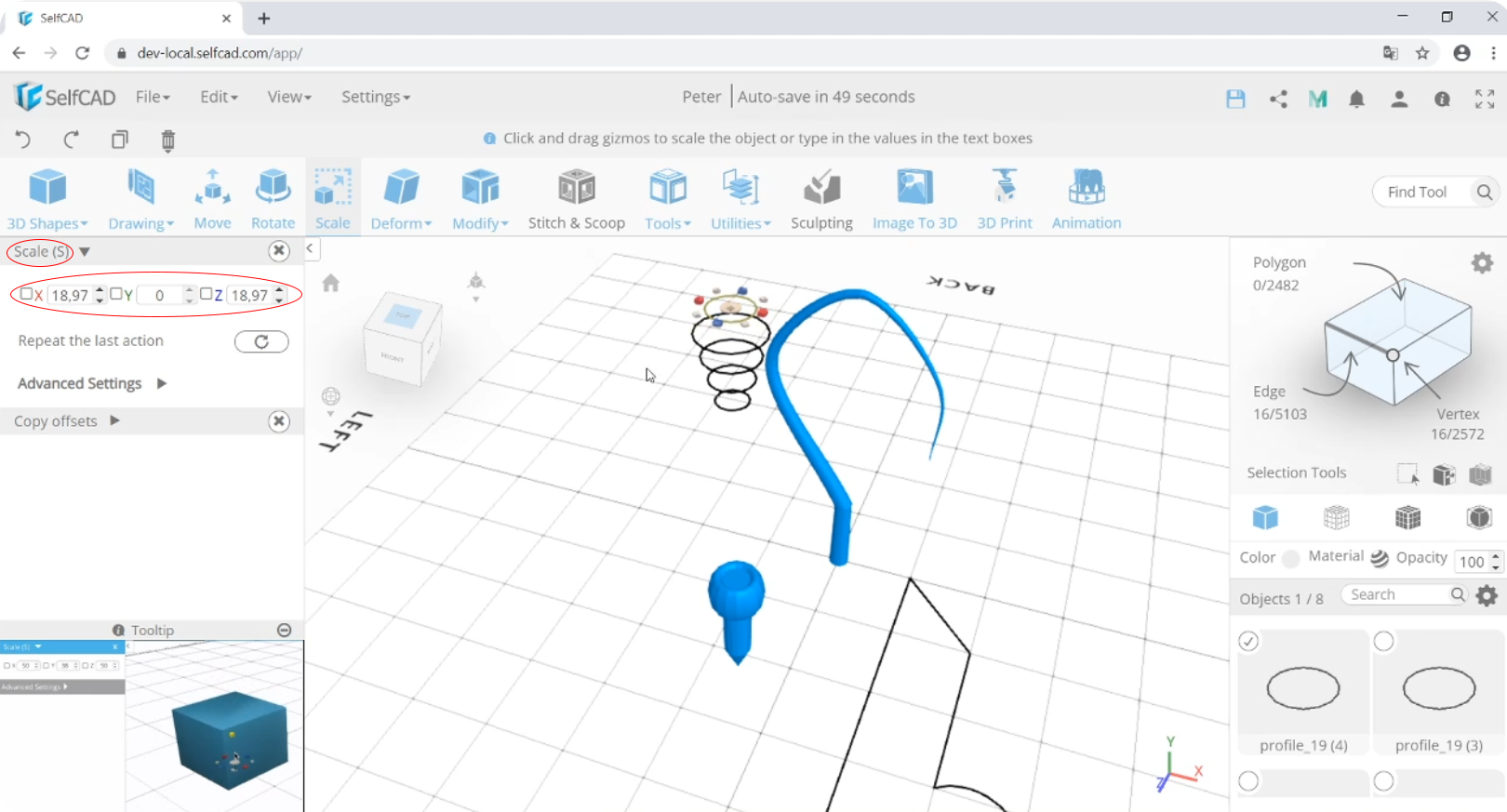
Task: Open the Utilities dropdown
Action: pyautogui.click(x=740, y=199)
